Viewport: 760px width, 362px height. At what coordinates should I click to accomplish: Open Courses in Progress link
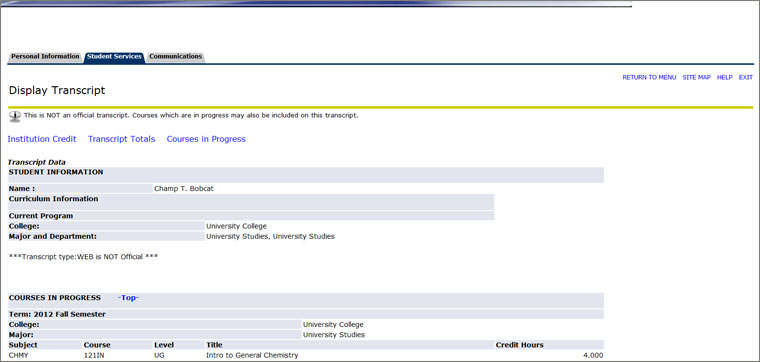click(x=206, y=139)
